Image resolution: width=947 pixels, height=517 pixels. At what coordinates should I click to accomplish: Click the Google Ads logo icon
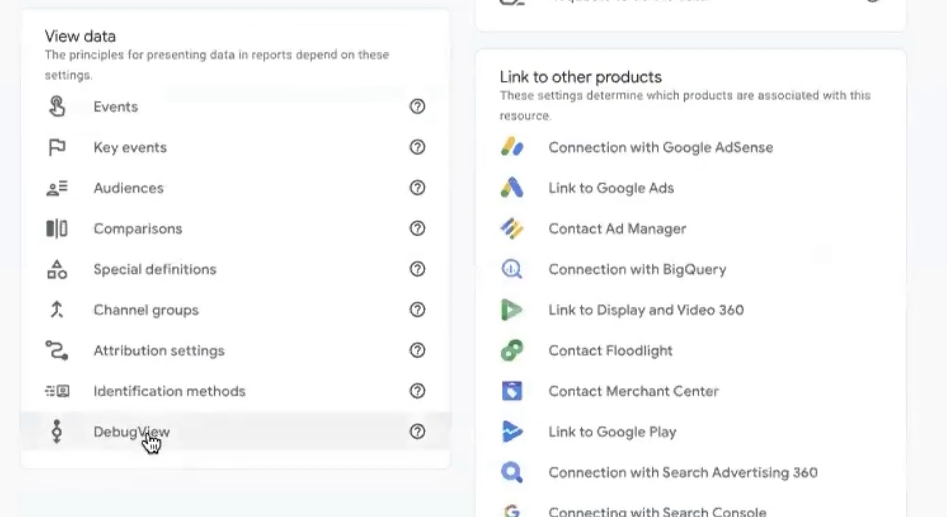(512, 188)
